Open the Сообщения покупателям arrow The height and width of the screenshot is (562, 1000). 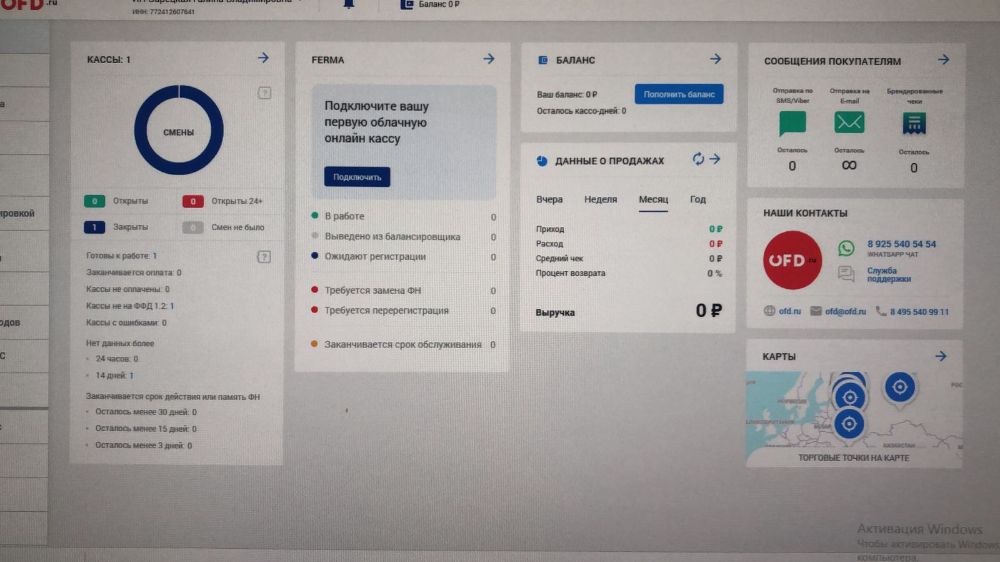[943, 60]
